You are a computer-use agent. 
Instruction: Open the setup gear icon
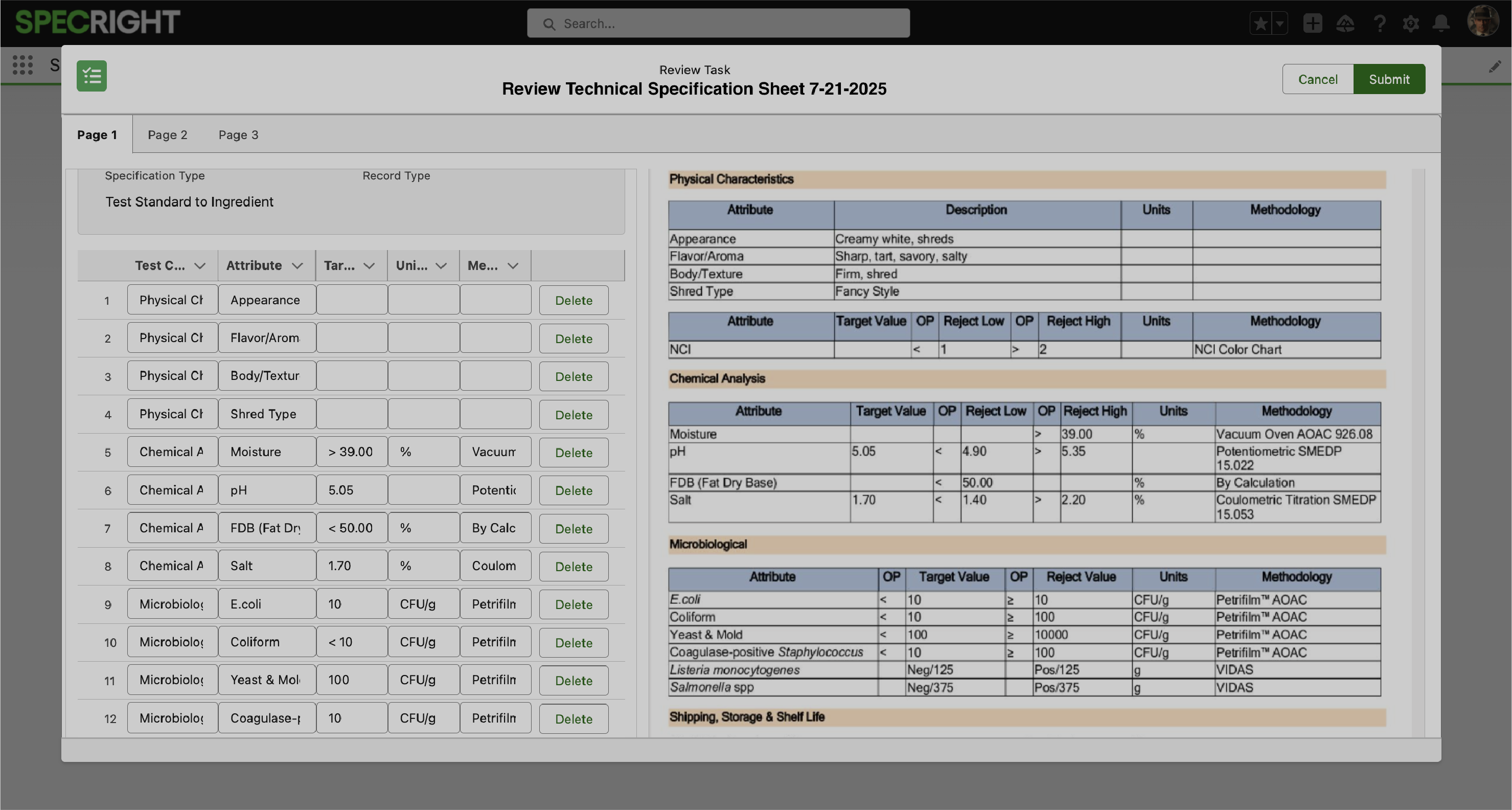pyautogui.click(x=1410, y=24)
